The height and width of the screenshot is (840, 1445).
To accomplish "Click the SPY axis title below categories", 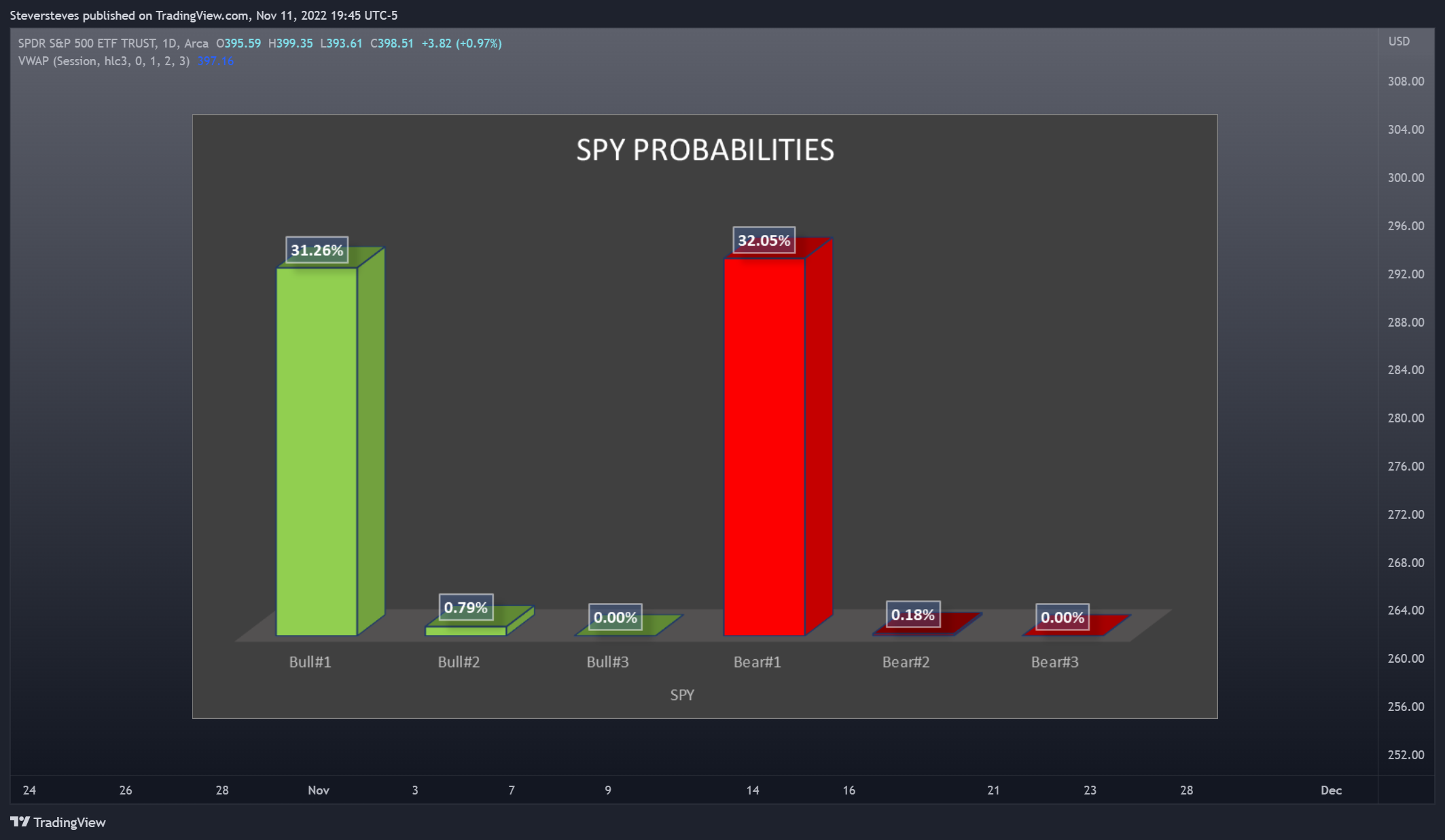I will click(x=682, y=695).
